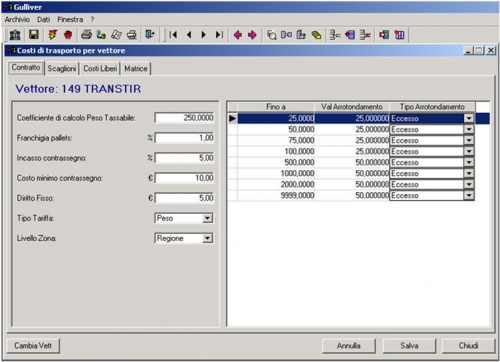Go to the first record
The image size is (500, 362).
tap(173, 35)
